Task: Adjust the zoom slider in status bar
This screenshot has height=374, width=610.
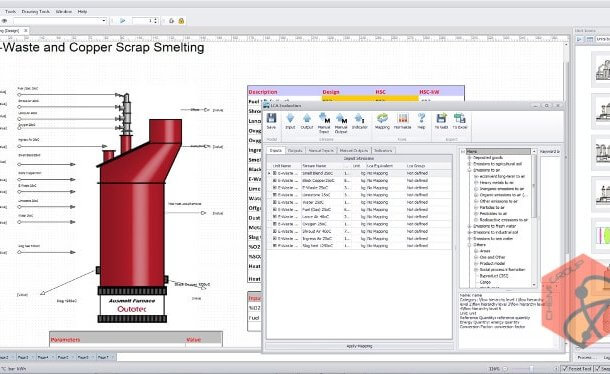Action: tap(531, 369)
